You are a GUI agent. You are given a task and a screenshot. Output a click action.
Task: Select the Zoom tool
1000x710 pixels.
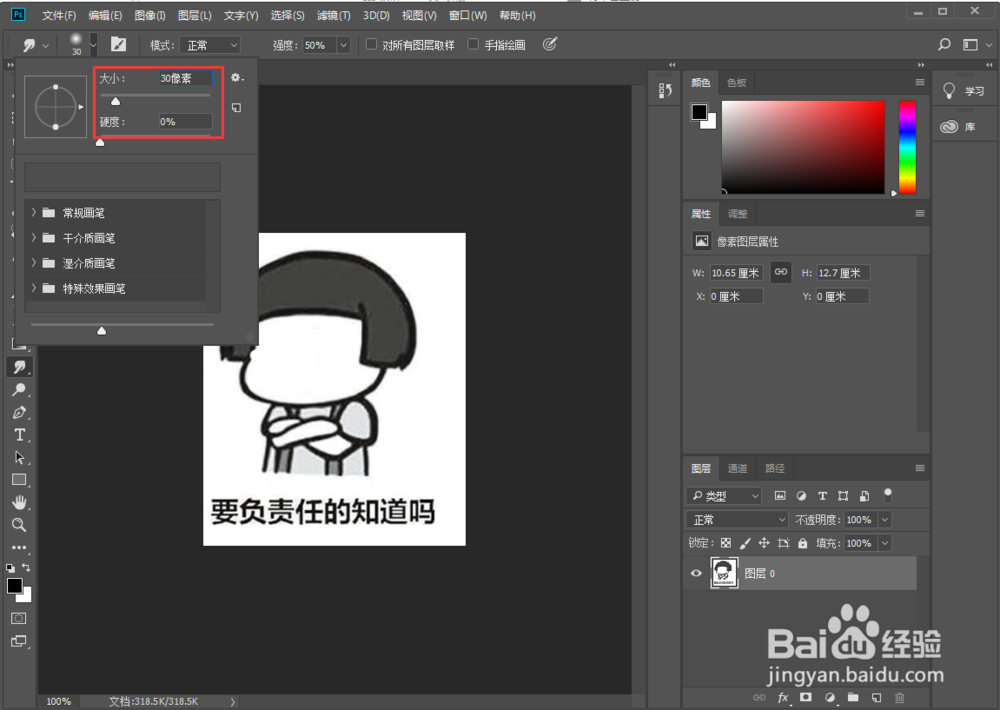(19, 525)
